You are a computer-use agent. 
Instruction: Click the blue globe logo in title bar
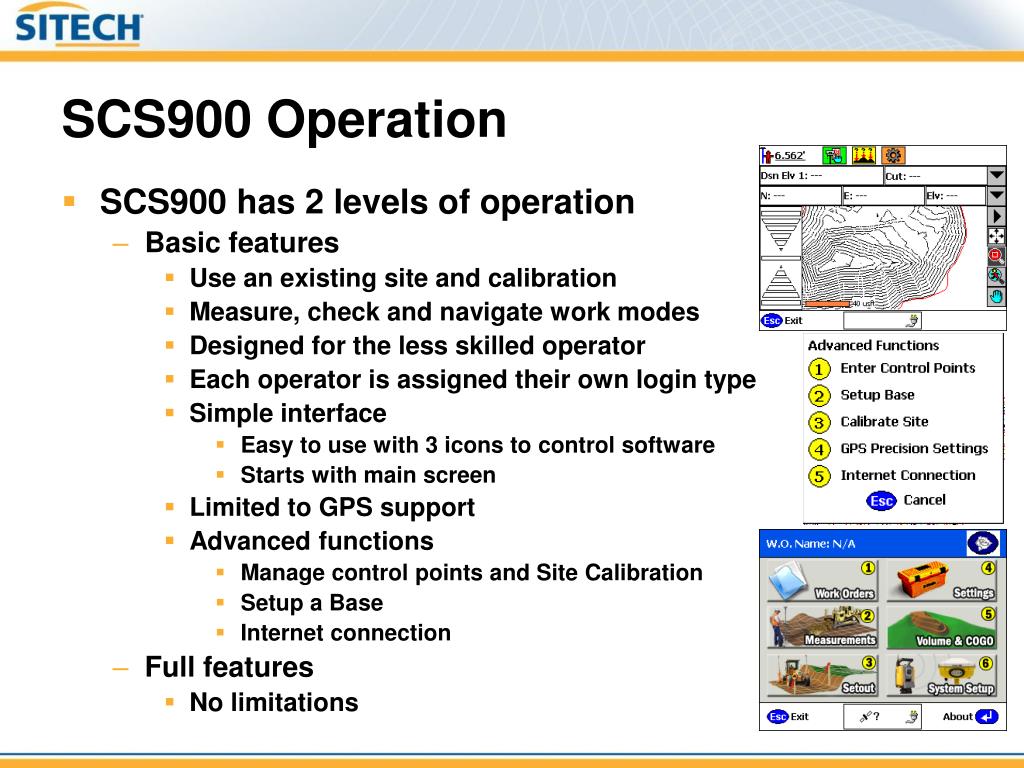tap(983, 543)
